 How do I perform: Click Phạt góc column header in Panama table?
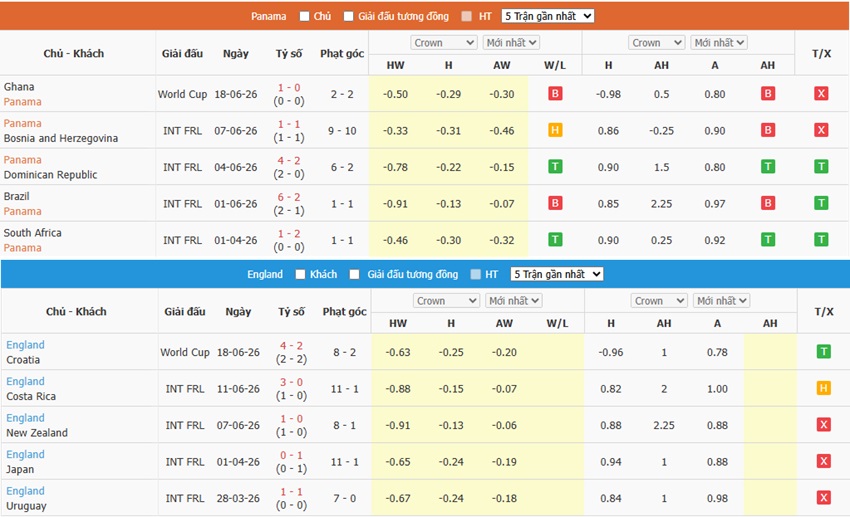point(342,53)
